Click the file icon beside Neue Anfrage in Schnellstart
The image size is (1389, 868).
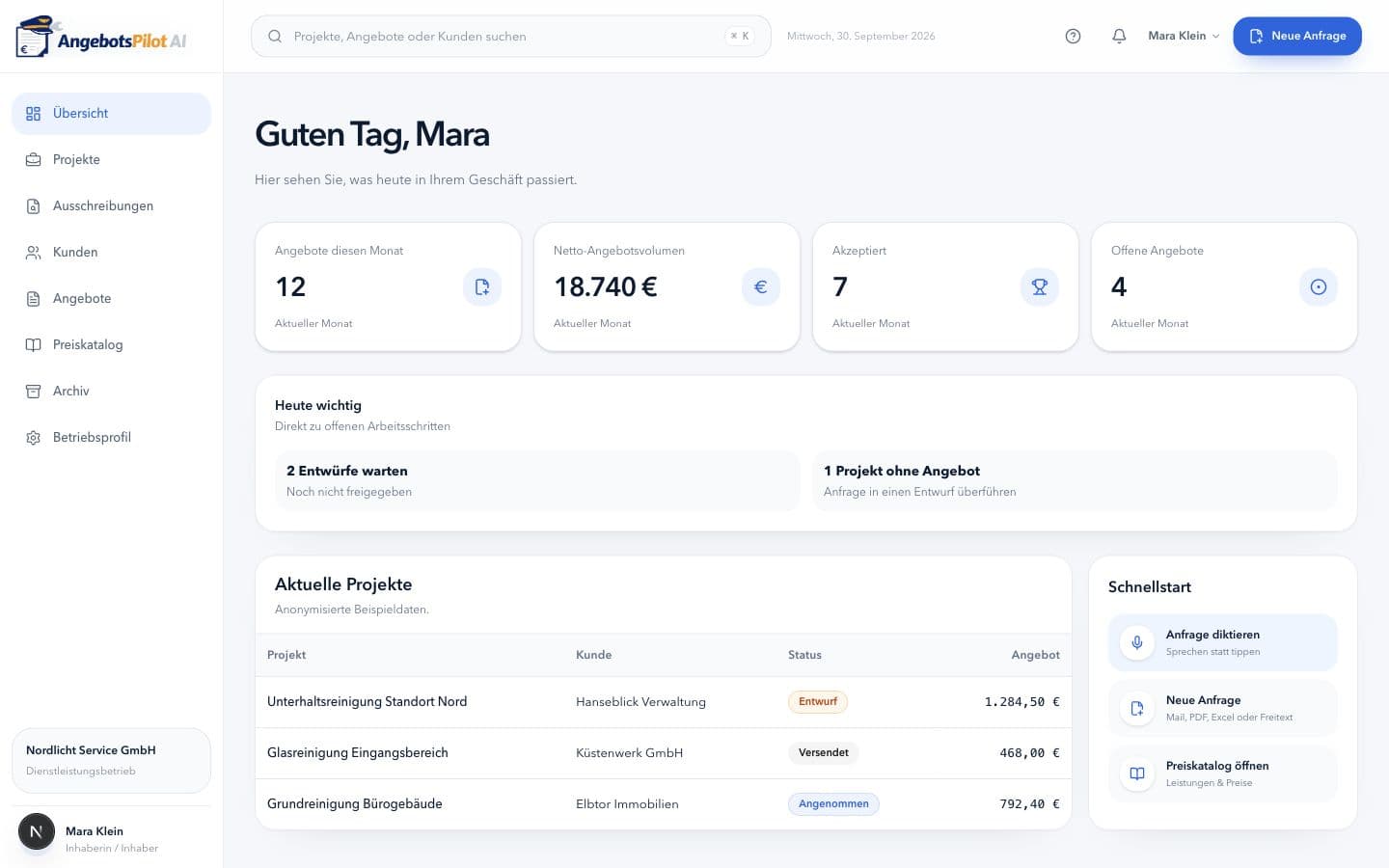tap(1137, 708)
